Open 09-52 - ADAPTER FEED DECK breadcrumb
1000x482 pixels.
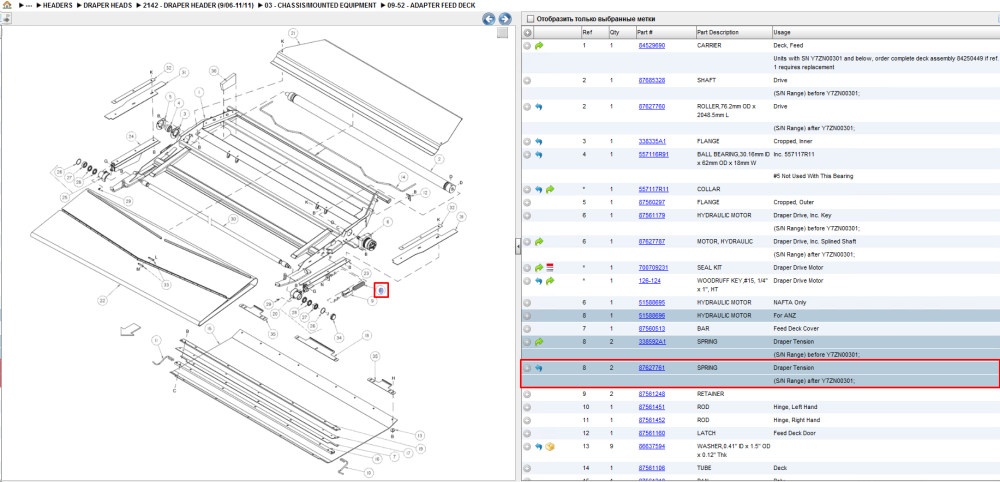pyautogui.click(x=431, y=5)
